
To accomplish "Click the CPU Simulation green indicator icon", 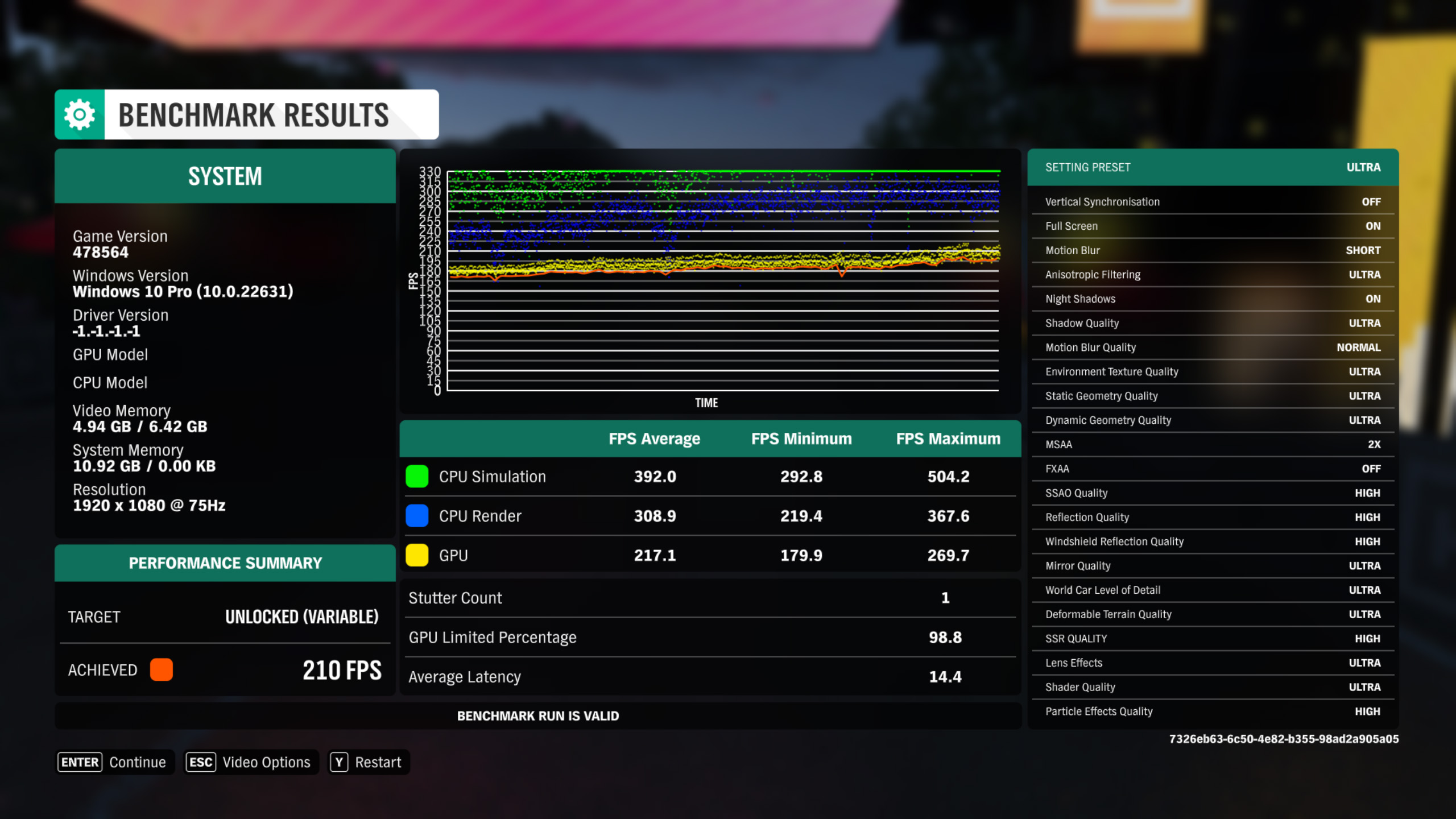I will coord(417,476).
